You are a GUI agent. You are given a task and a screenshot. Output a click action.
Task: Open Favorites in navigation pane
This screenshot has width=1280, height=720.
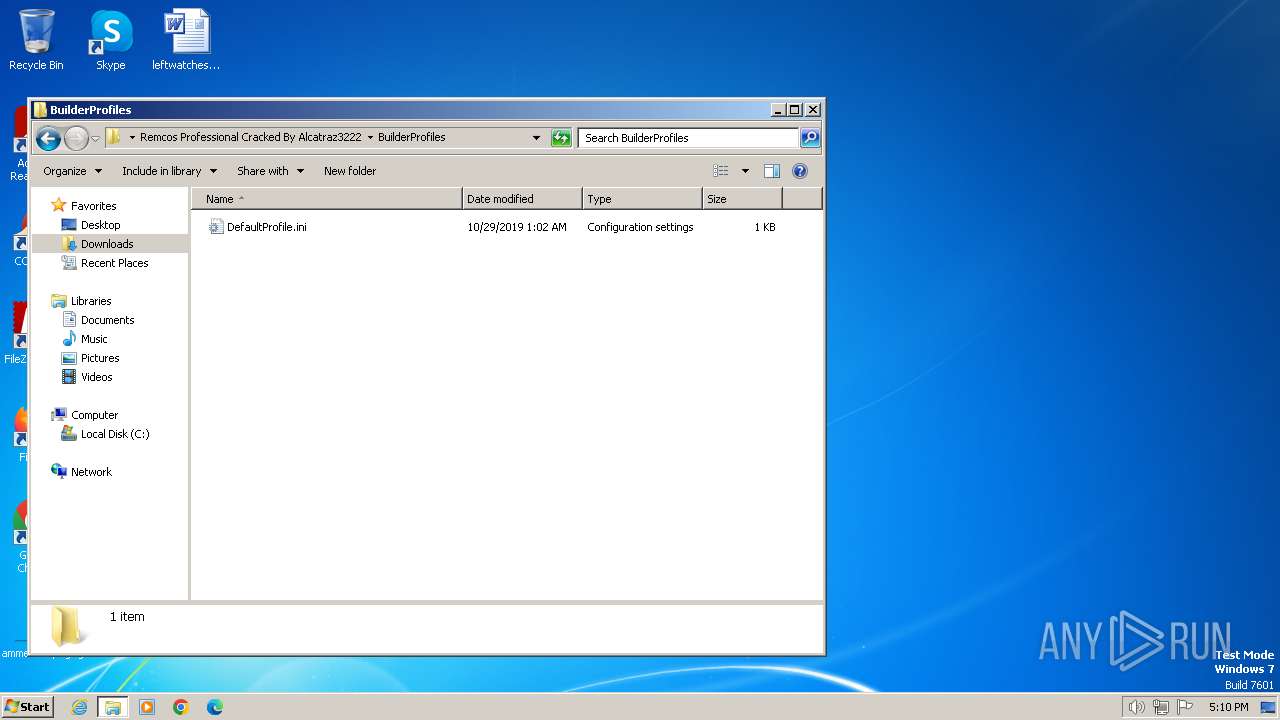[93, 206]
